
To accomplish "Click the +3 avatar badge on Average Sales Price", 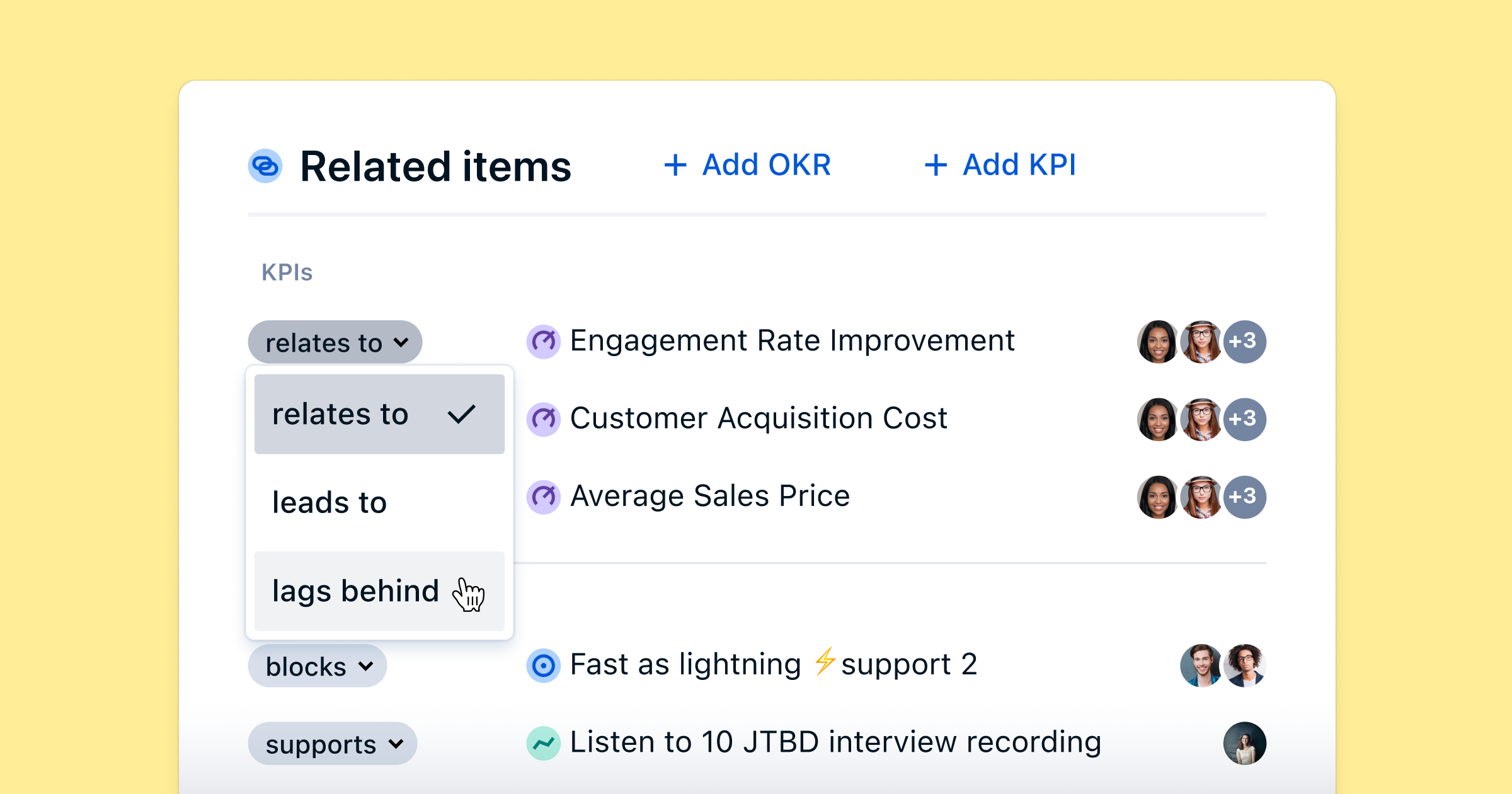I will coord(1245,497).
